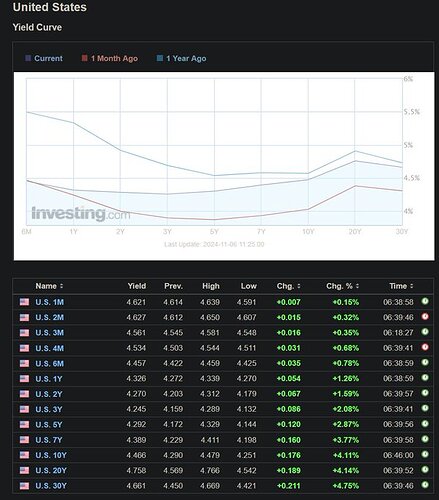Click the US flag icon beside U.S. 1M
This screenshot has height=500, width=439.
pyautogui.click(x=24, y=302)
